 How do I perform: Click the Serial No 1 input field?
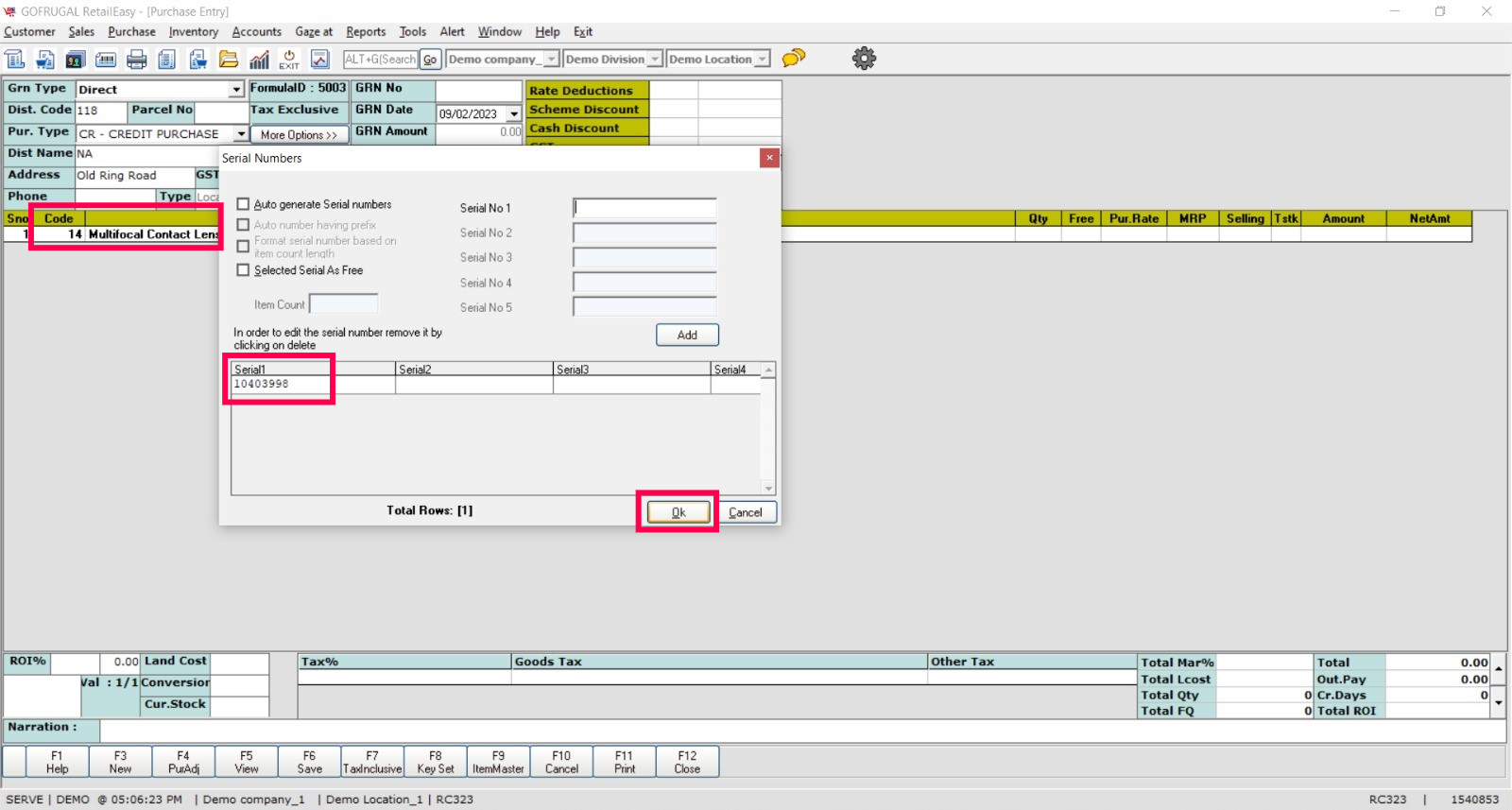click(x=644, y=208)
